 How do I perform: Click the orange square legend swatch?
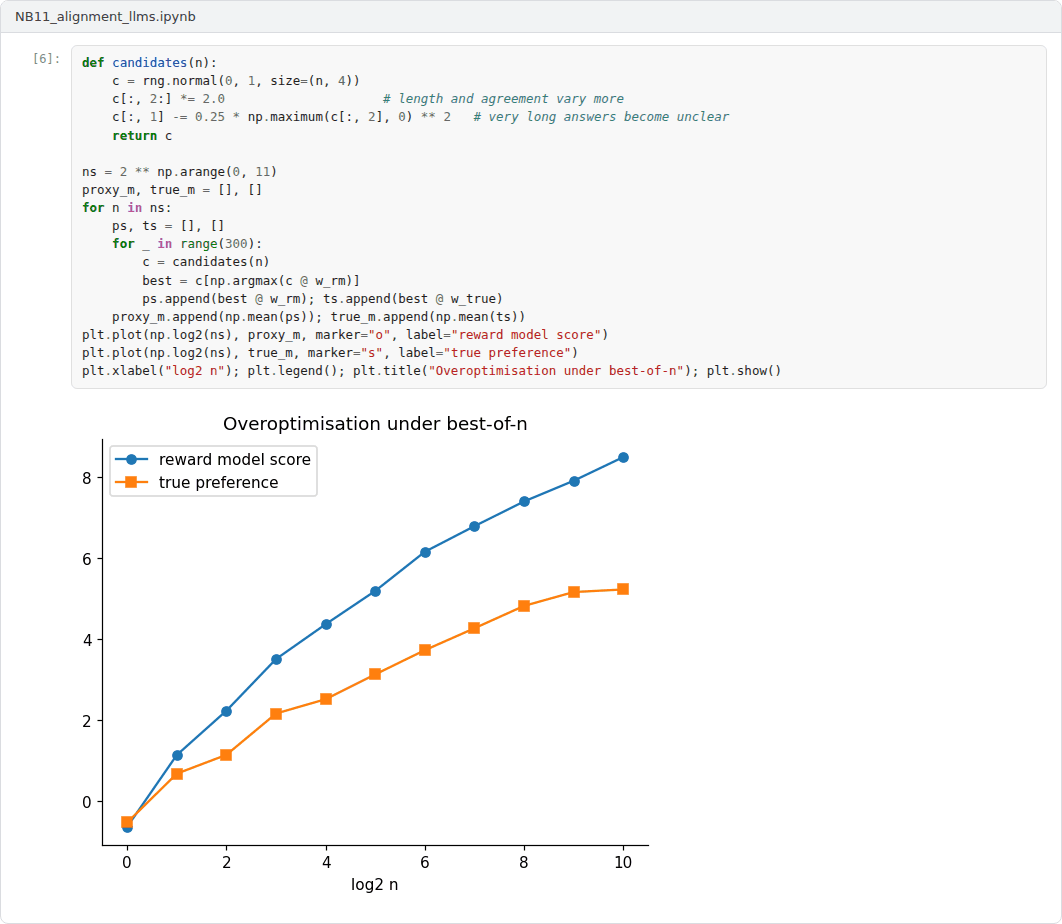tap(131, 482)
